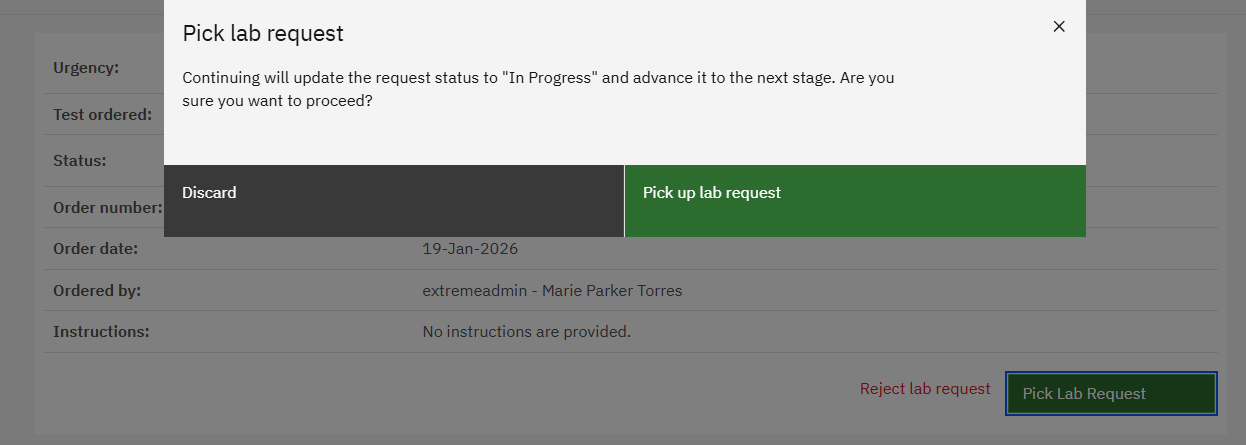Click empty space below dialog message
The width and height of the screenshot is (1246, 445).
point(620,138)
